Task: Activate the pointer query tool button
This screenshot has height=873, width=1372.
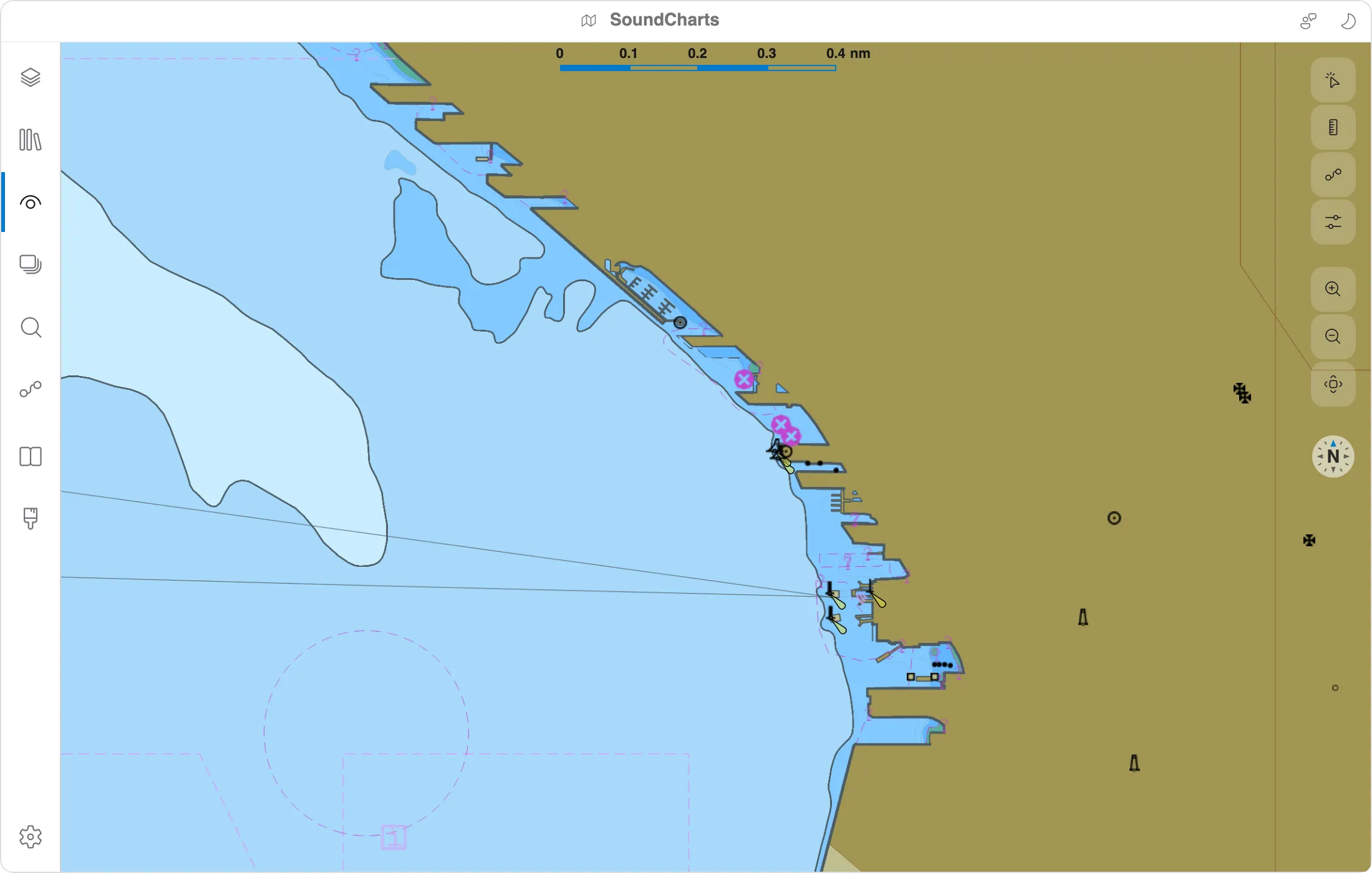Action: [x=1333, y=80]
